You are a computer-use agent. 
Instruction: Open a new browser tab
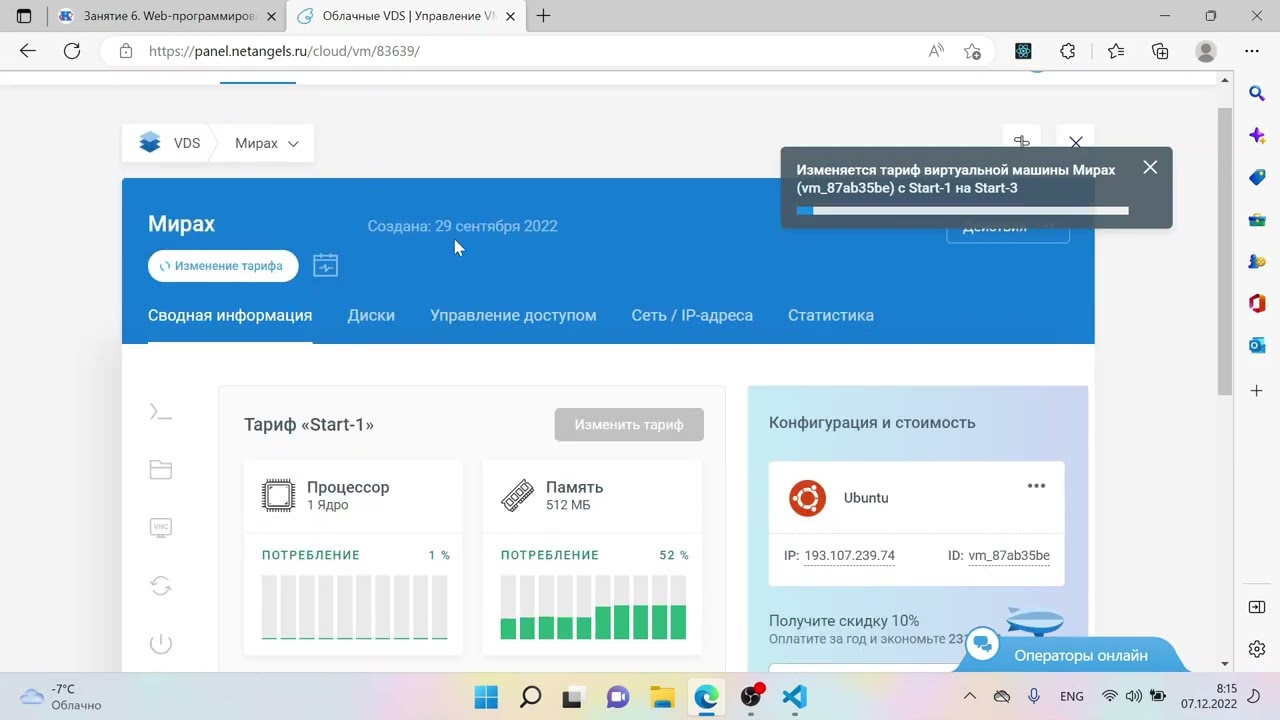544,16
